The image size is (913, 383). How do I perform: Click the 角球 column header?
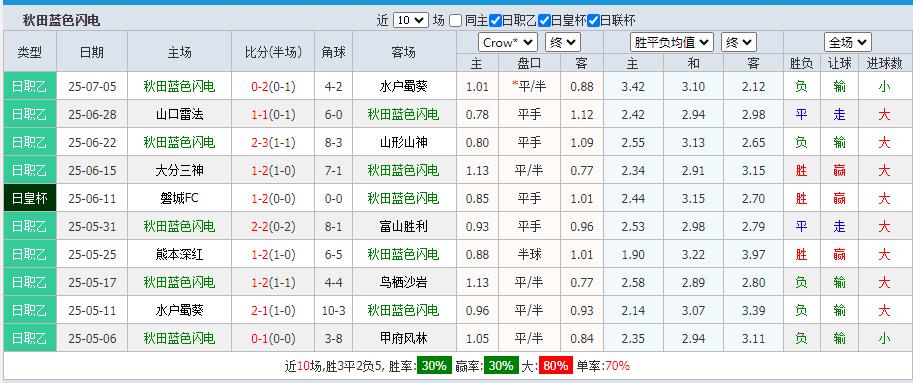[x=334, y=52]
